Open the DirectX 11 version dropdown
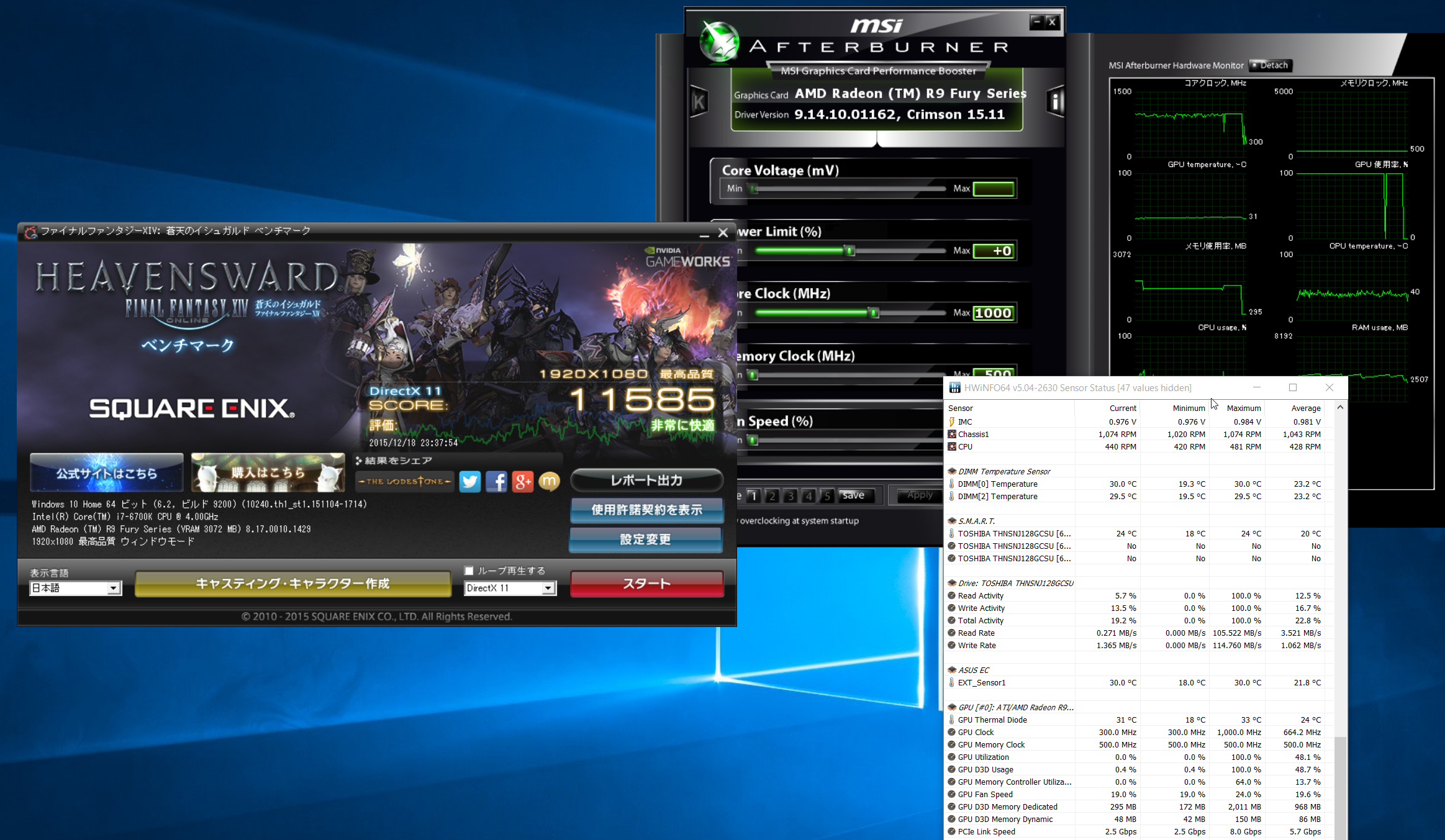 pyautogui.click(x=548, y=588)
